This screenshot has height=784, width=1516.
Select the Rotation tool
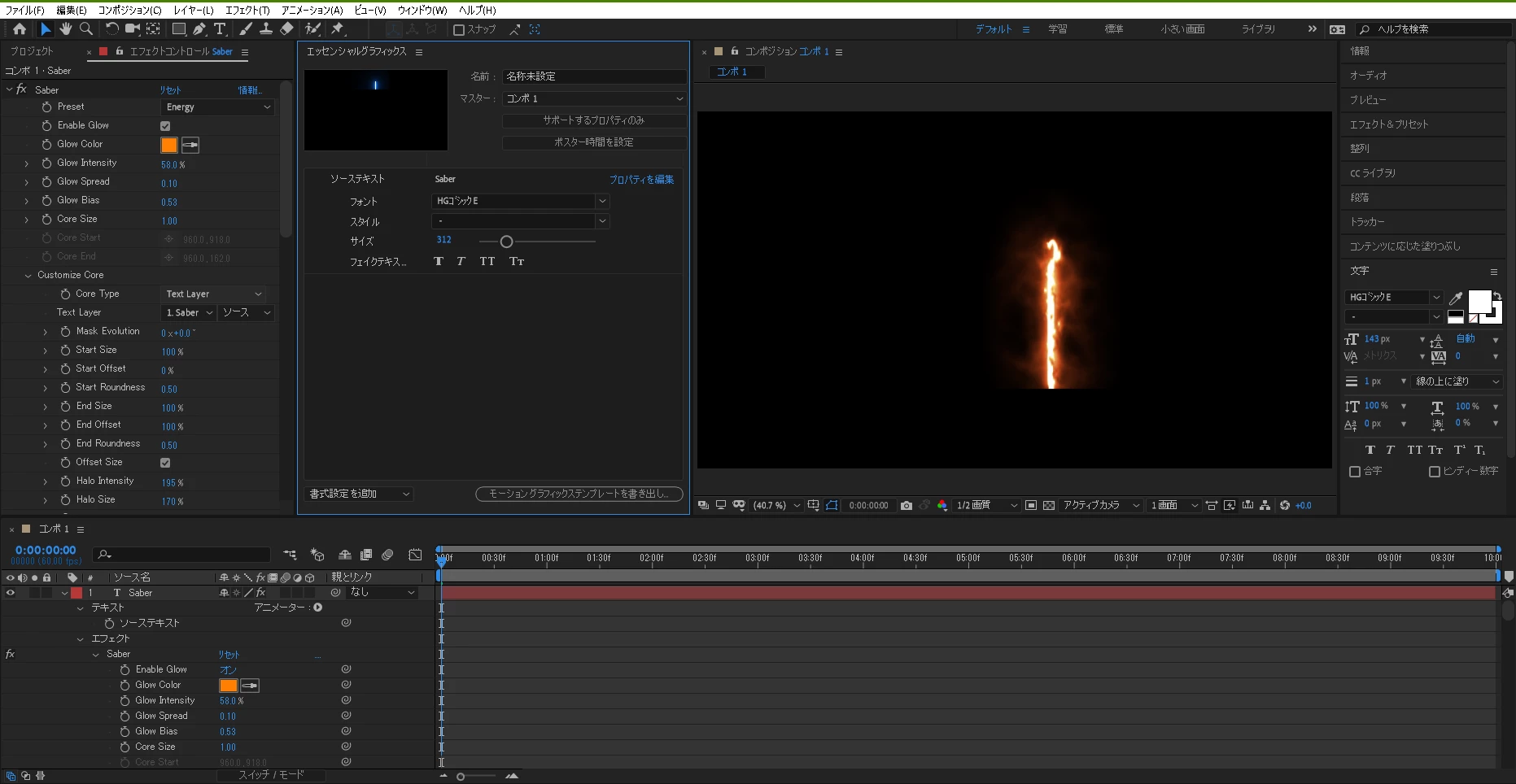click(x=111, y=29)
